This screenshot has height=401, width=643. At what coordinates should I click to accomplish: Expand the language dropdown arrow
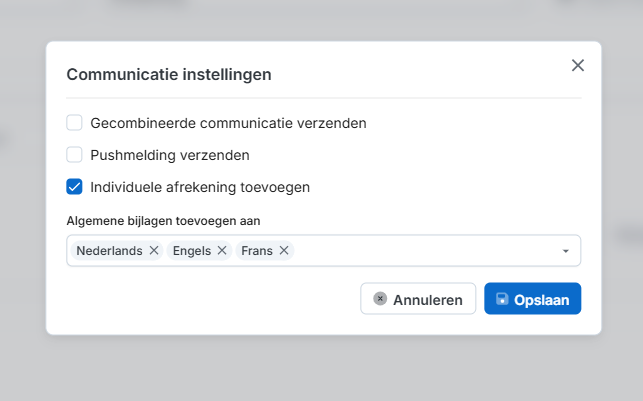click(565, 251)
